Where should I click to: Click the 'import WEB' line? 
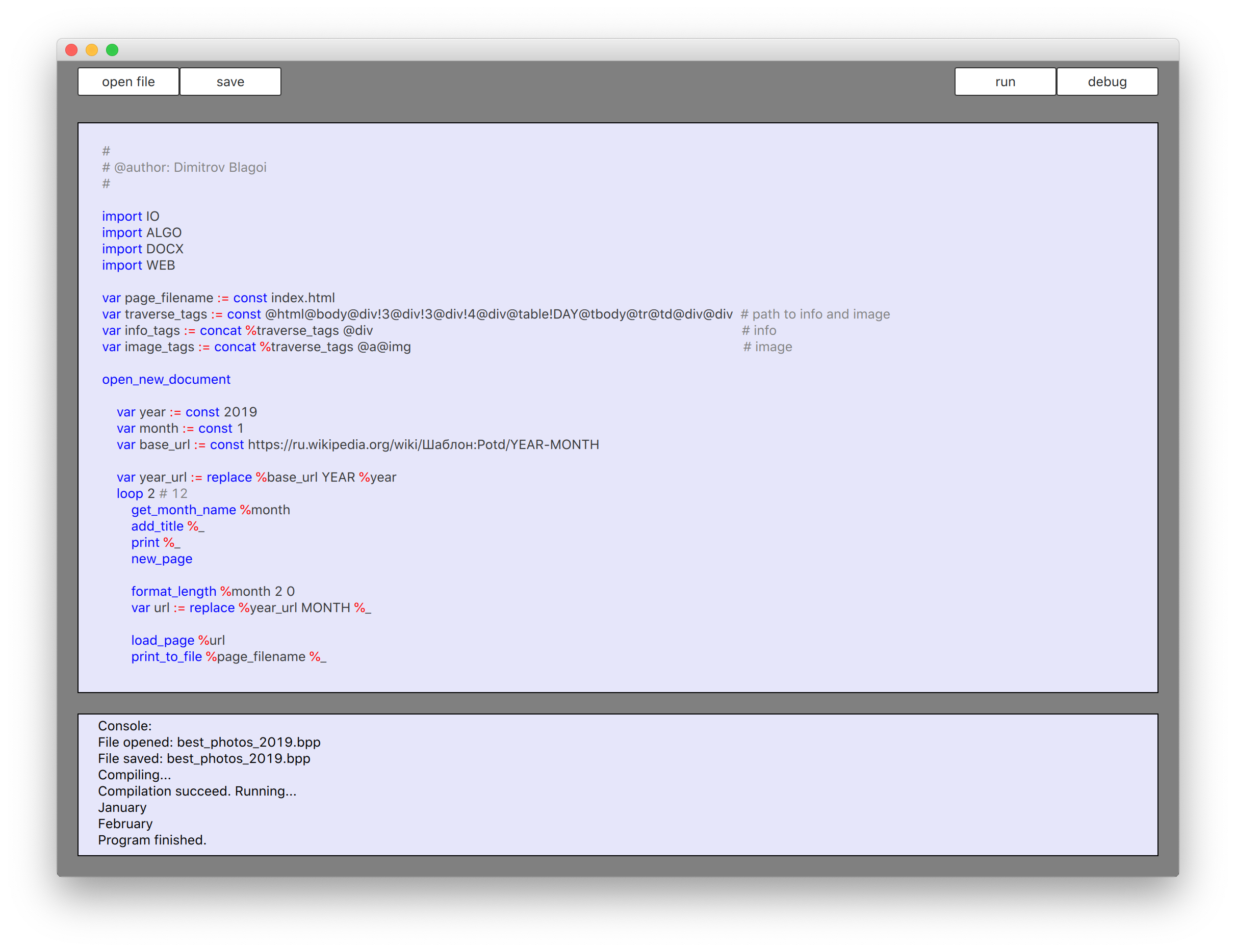click(x=138, y=266)
